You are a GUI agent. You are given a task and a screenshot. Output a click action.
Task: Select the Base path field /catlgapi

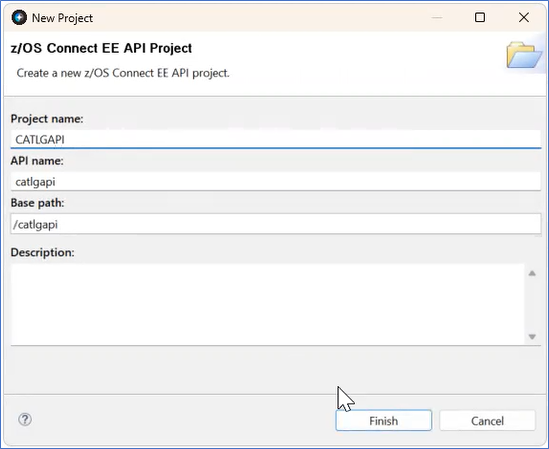tap(276, 224)
